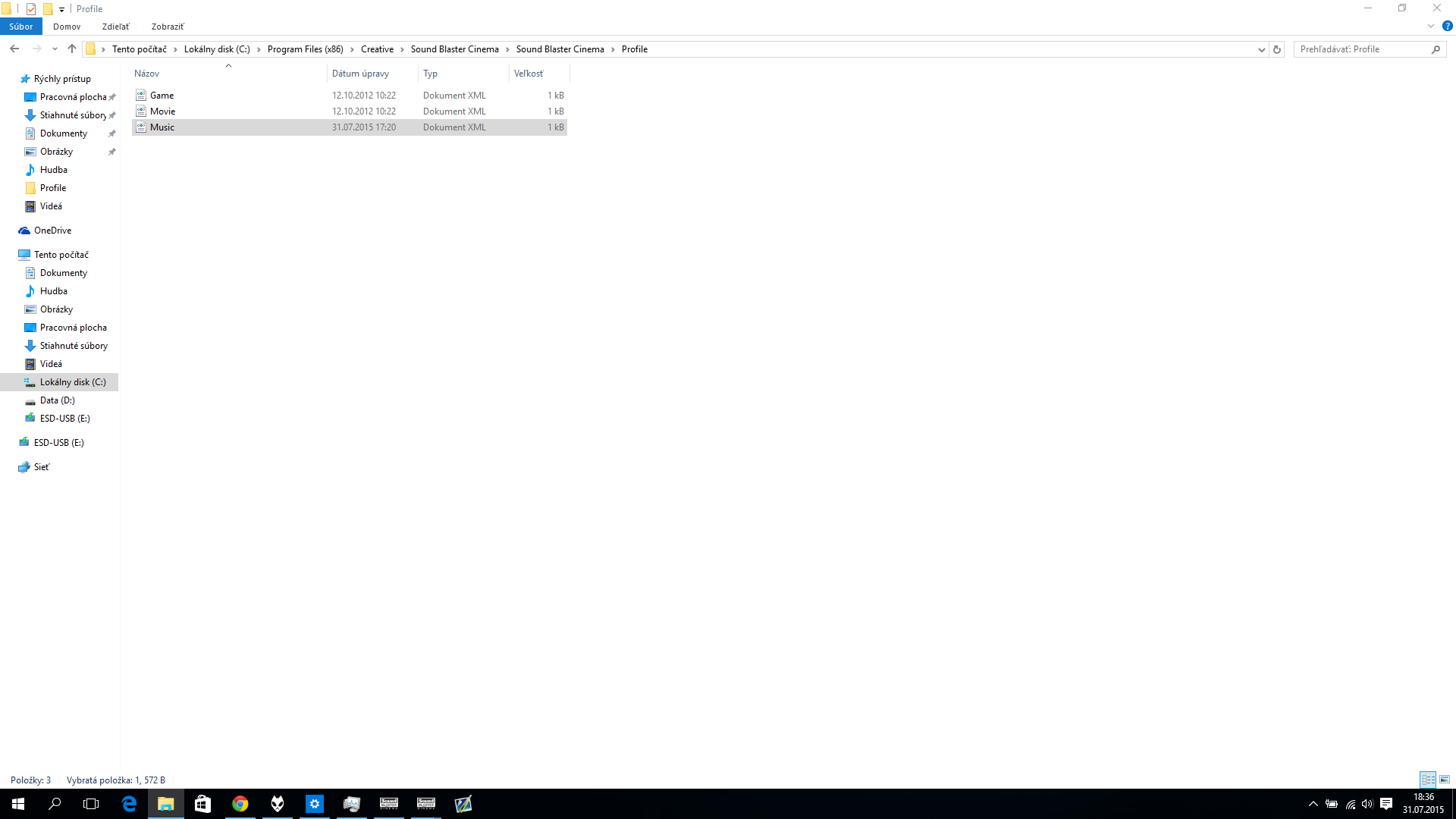This screenshot has width=1456, height=819.
Task: Click Program Files (x86) breadcrumb
Action: (305, 49)
